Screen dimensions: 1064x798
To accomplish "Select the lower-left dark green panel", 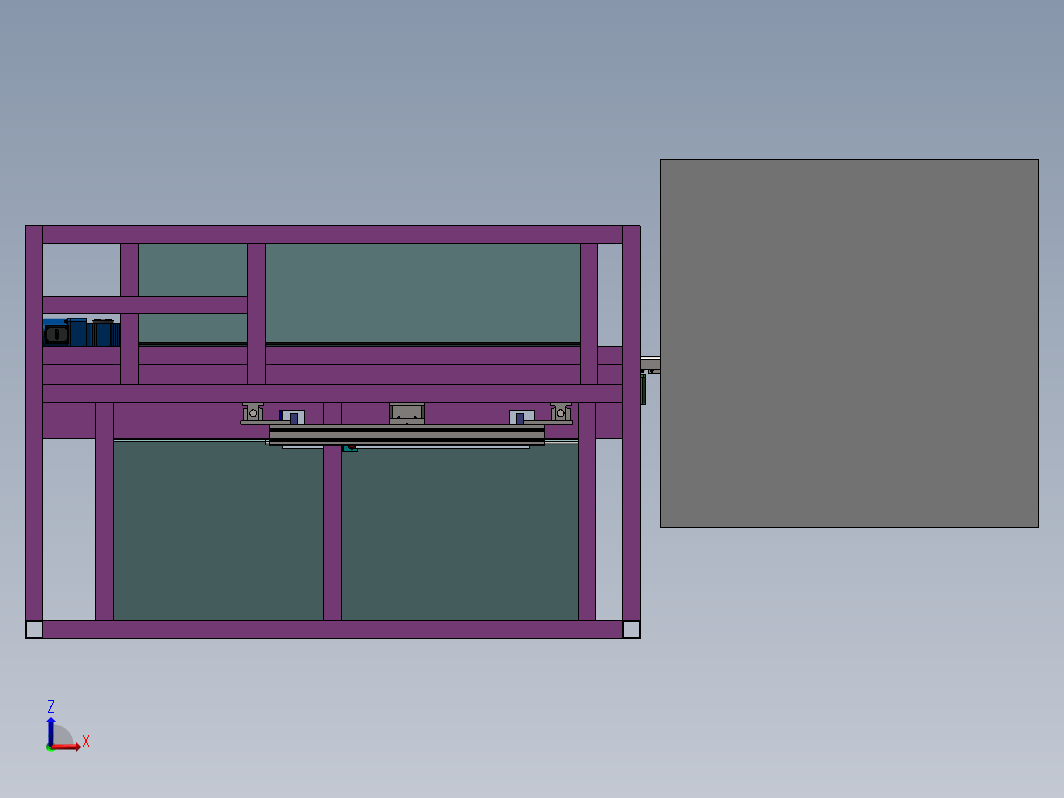I will (218, 531).
